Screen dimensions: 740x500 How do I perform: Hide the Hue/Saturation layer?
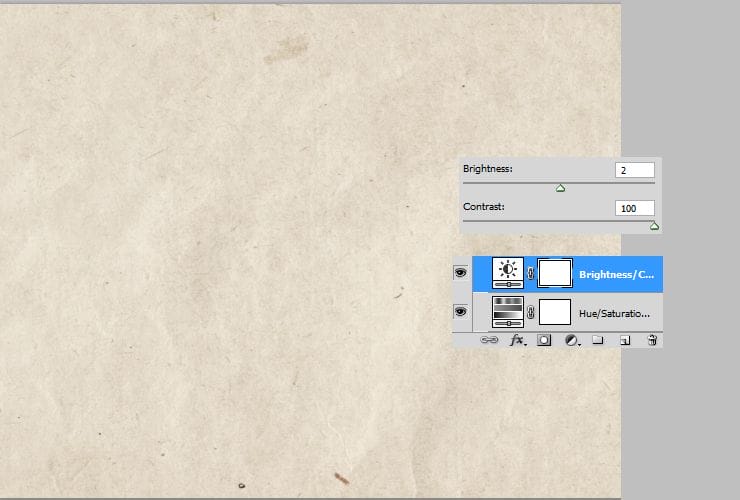pyautogui.click(x=461, y=312)
